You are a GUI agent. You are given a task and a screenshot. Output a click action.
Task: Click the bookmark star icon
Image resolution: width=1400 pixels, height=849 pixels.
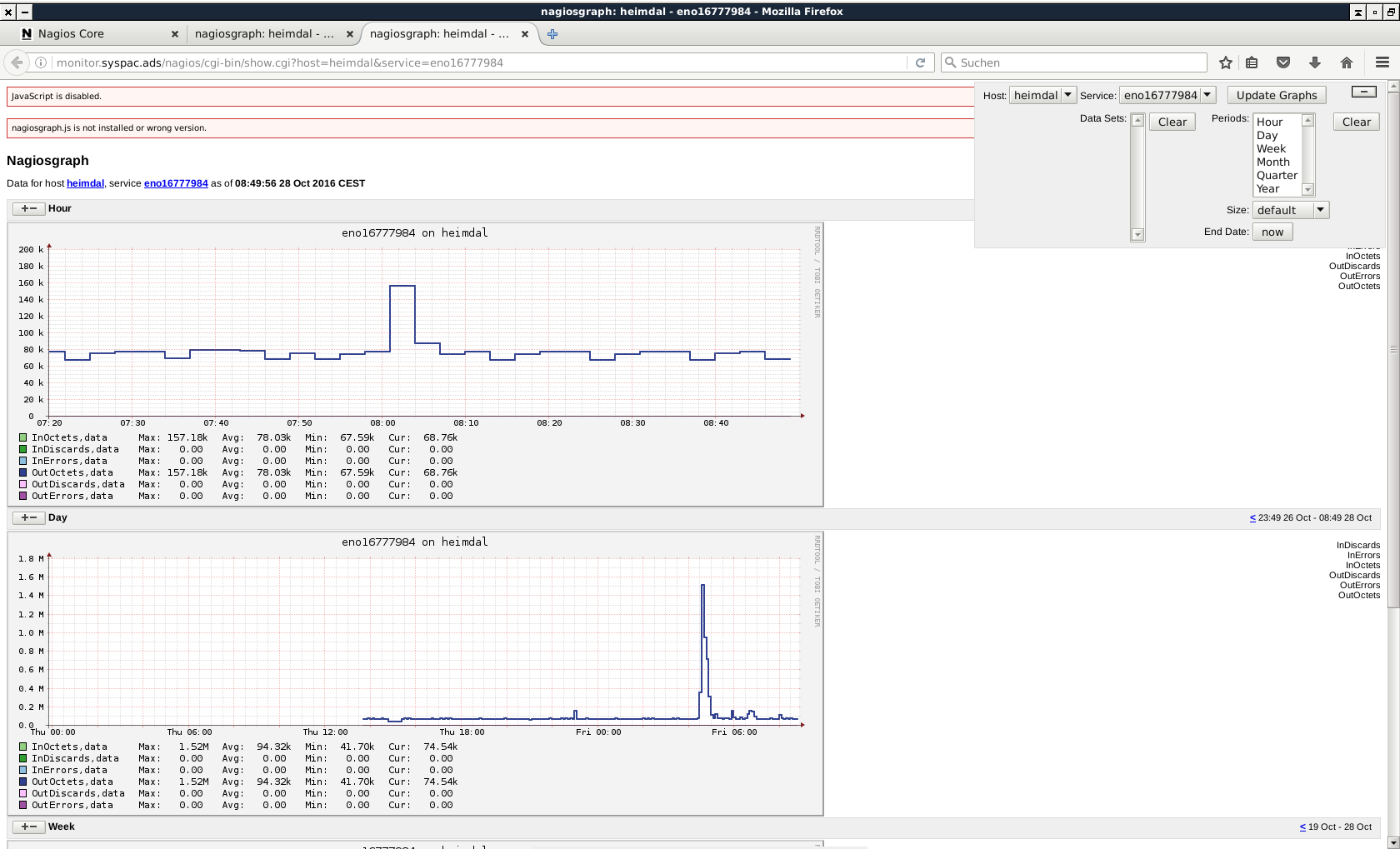tap(1225, 62)
